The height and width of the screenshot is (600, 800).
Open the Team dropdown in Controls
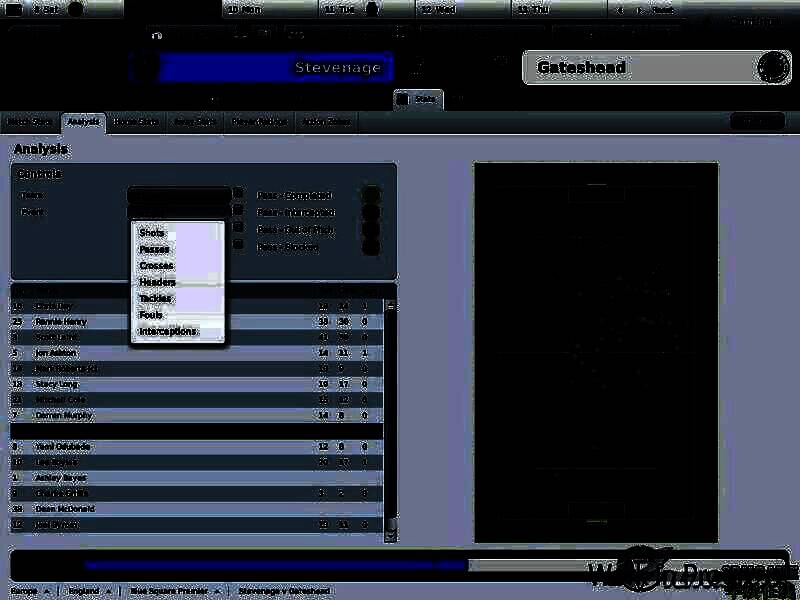(178, 195)
